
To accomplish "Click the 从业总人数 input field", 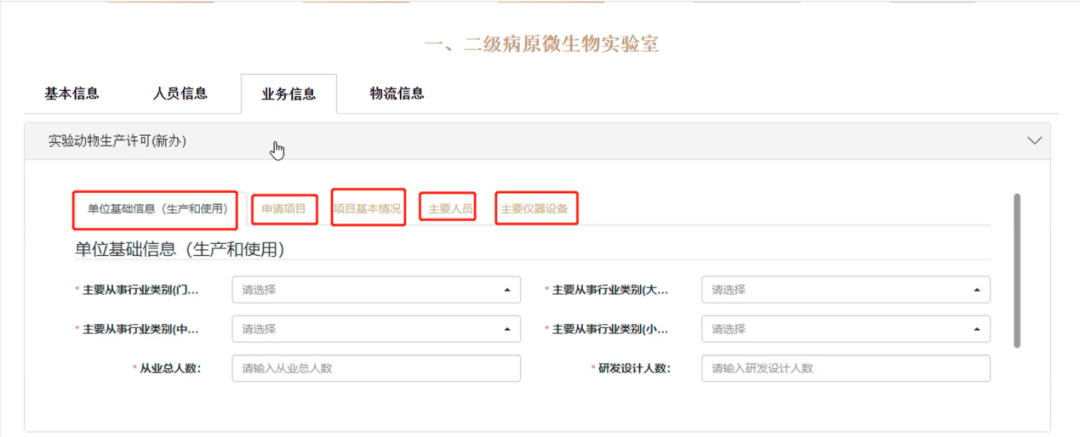I will coord(376,368).
